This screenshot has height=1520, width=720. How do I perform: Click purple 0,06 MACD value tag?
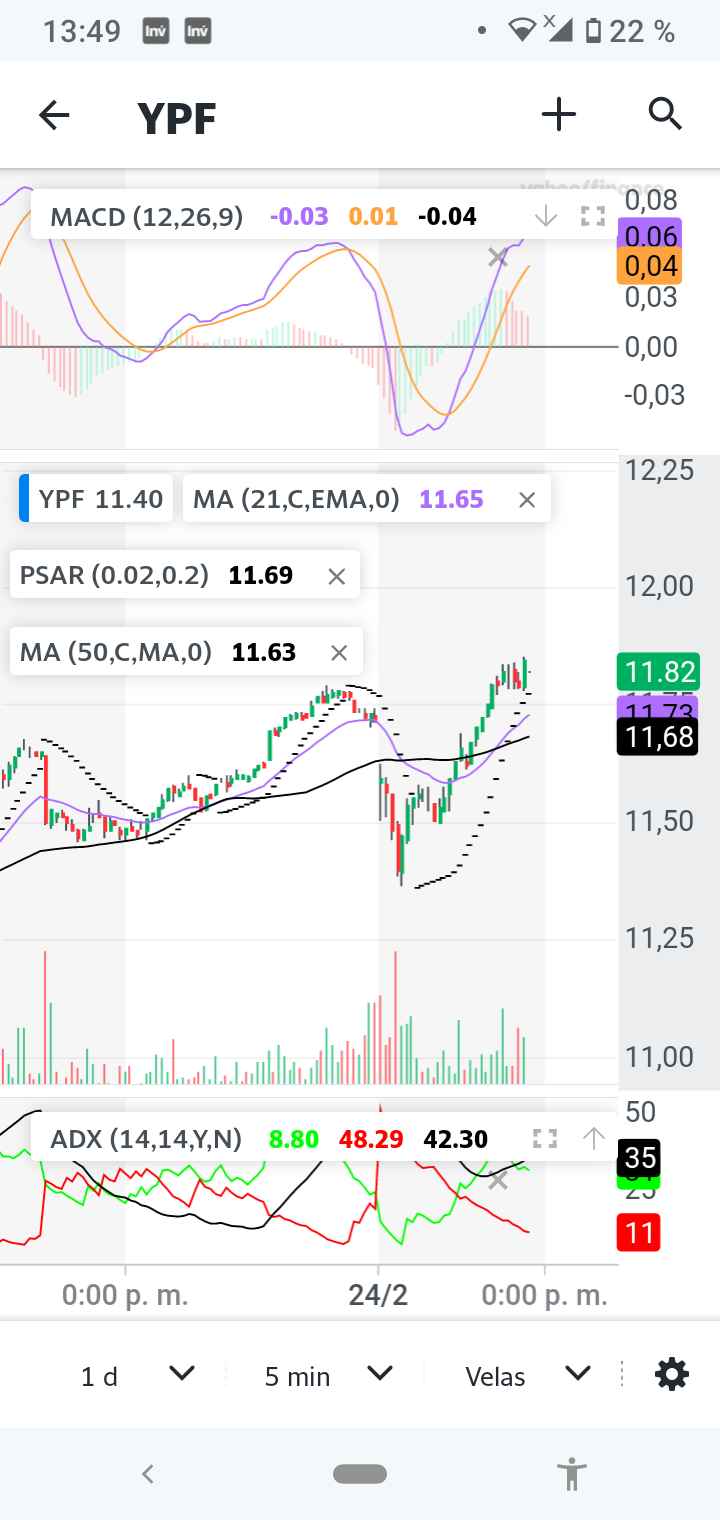(650, 236)
